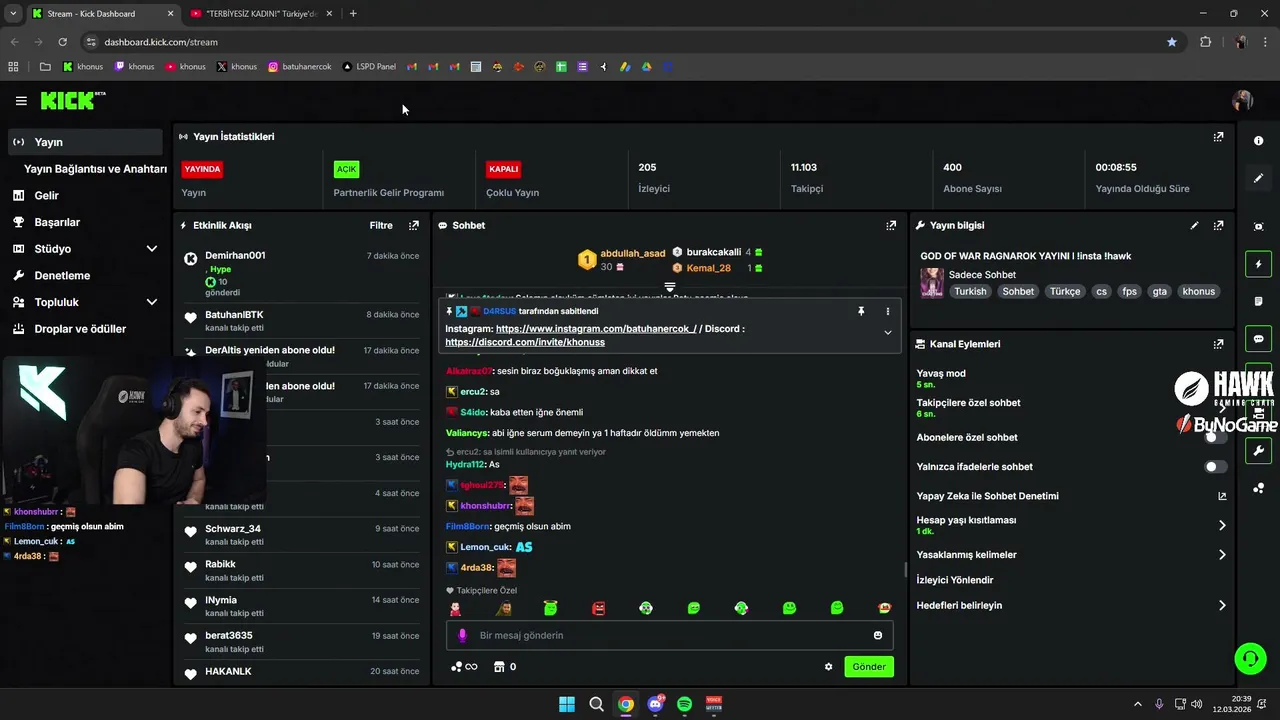
Task: Click the info icon in right sidebar
Action: pyautogui.click(x=1258, y=141)
